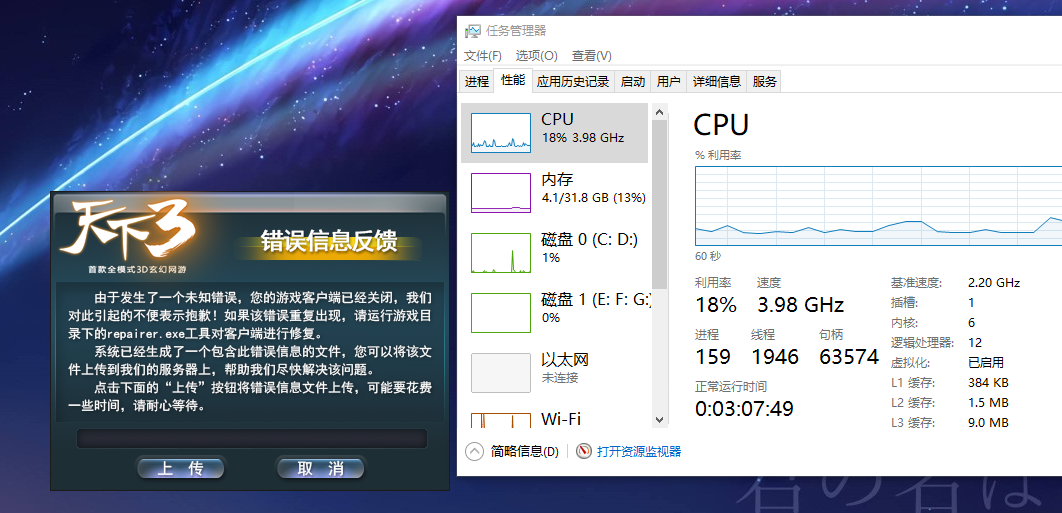Open the 详细信息 tab
Screen dimensions: 1062x513
click(717, 81)
